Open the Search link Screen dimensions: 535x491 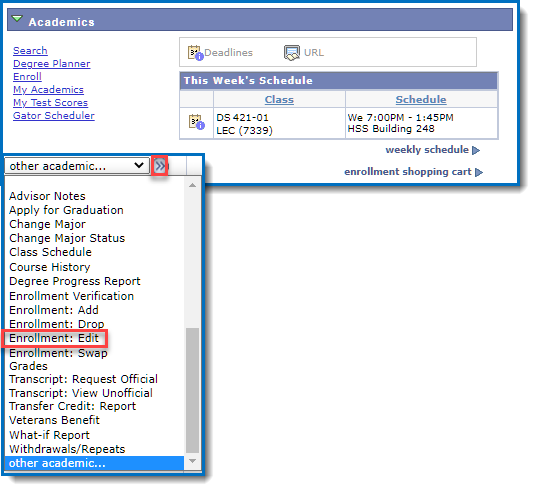point(30,50)
